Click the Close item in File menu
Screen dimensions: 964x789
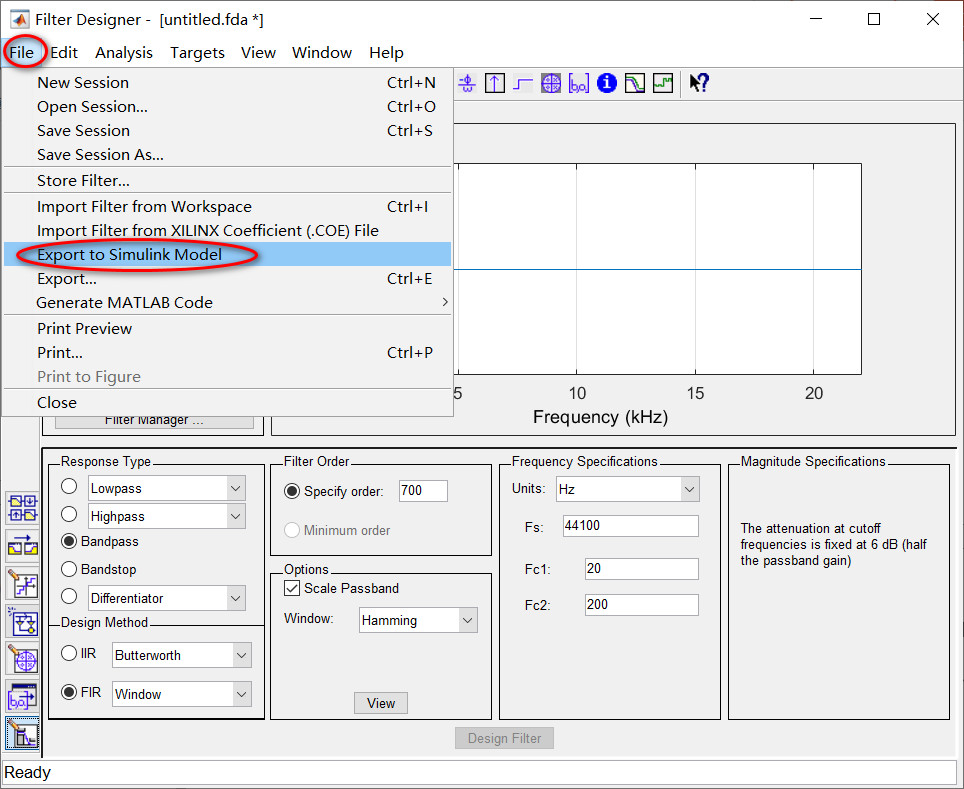227,402
